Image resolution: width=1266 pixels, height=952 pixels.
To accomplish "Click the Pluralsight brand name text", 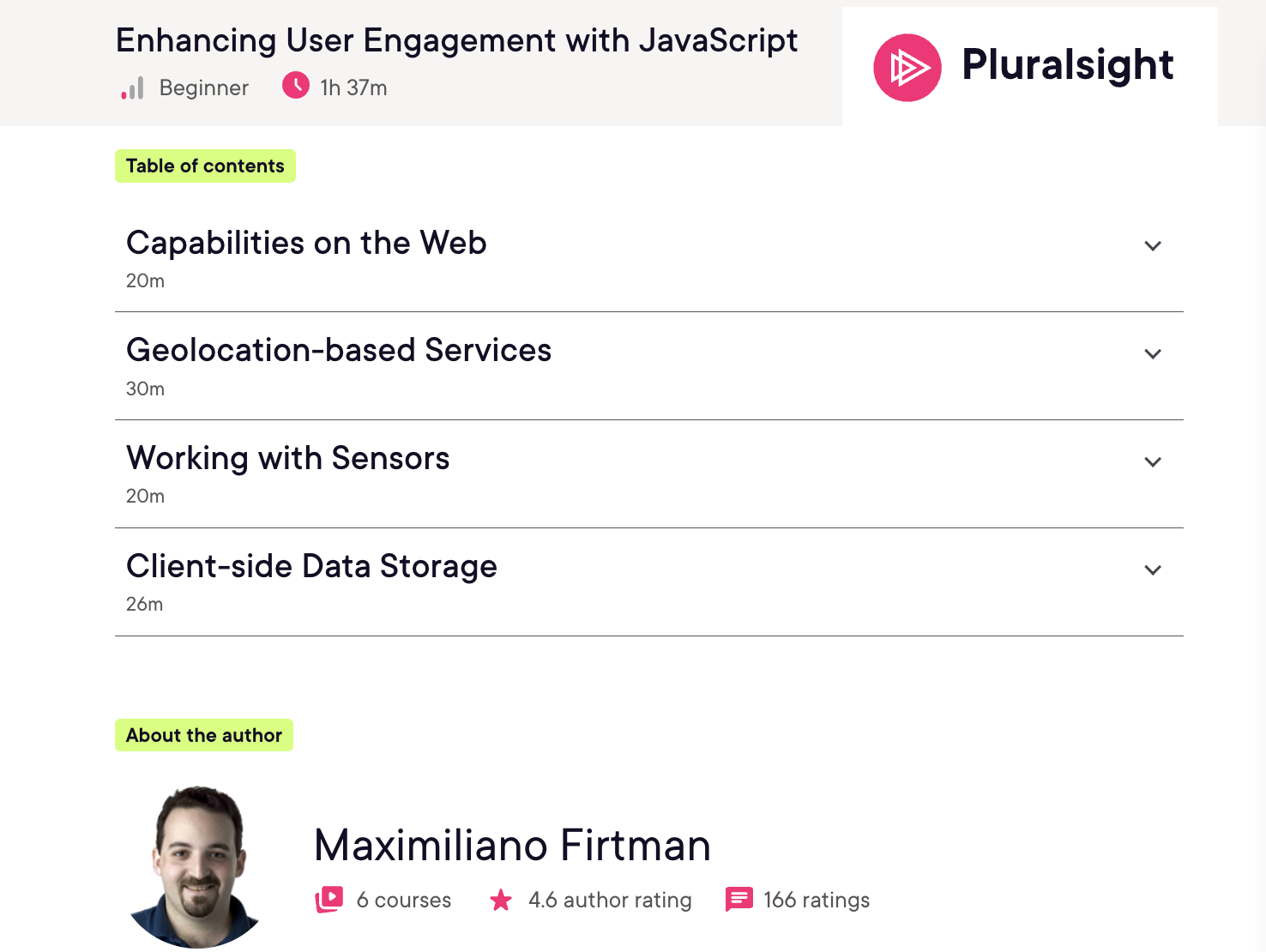I will click(1067, 65).
